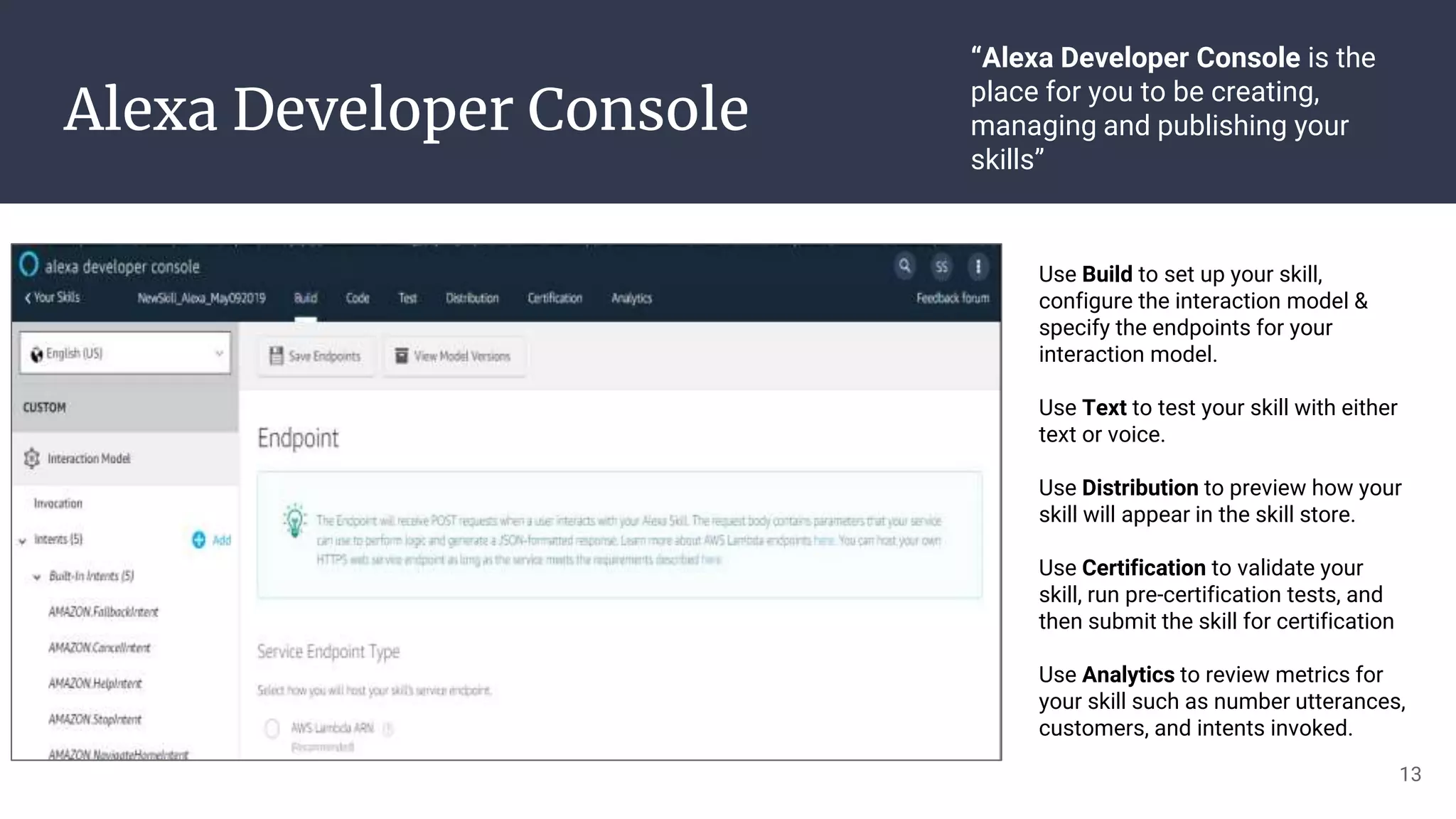Click the alexa developer console title text

click(x=122, y=267)
